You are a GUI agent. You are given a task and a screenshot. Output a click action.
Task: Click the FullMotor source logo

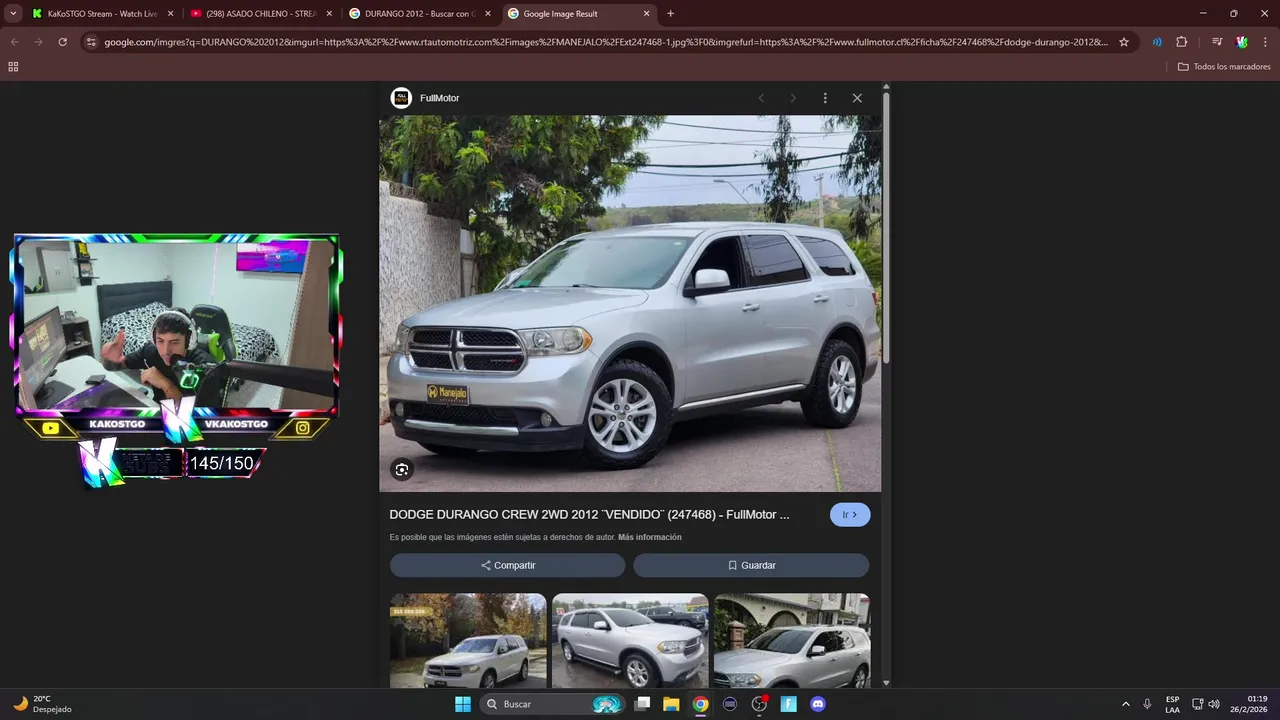401,98
